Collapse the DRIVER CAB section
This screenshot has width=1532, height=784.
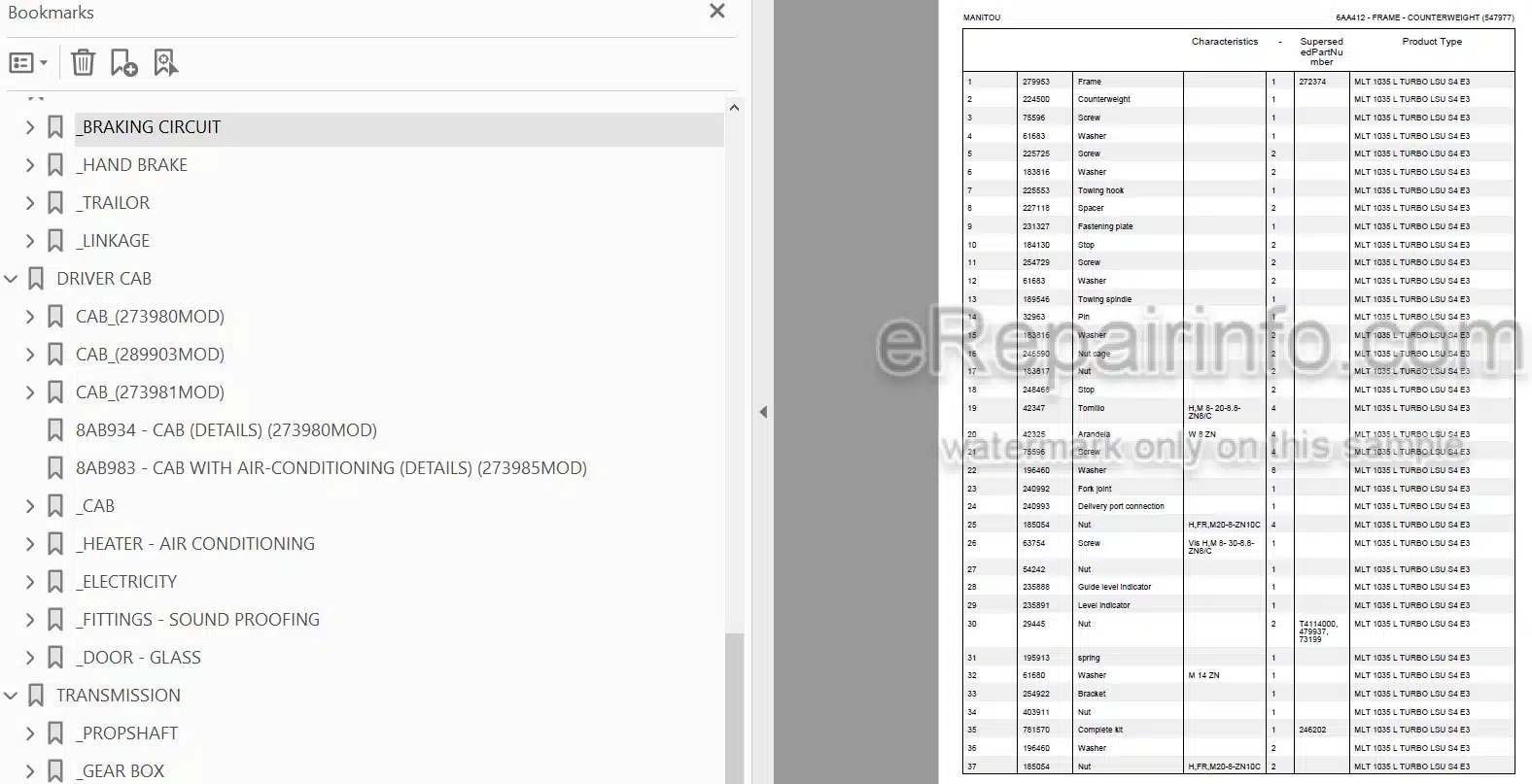(11, 279)
